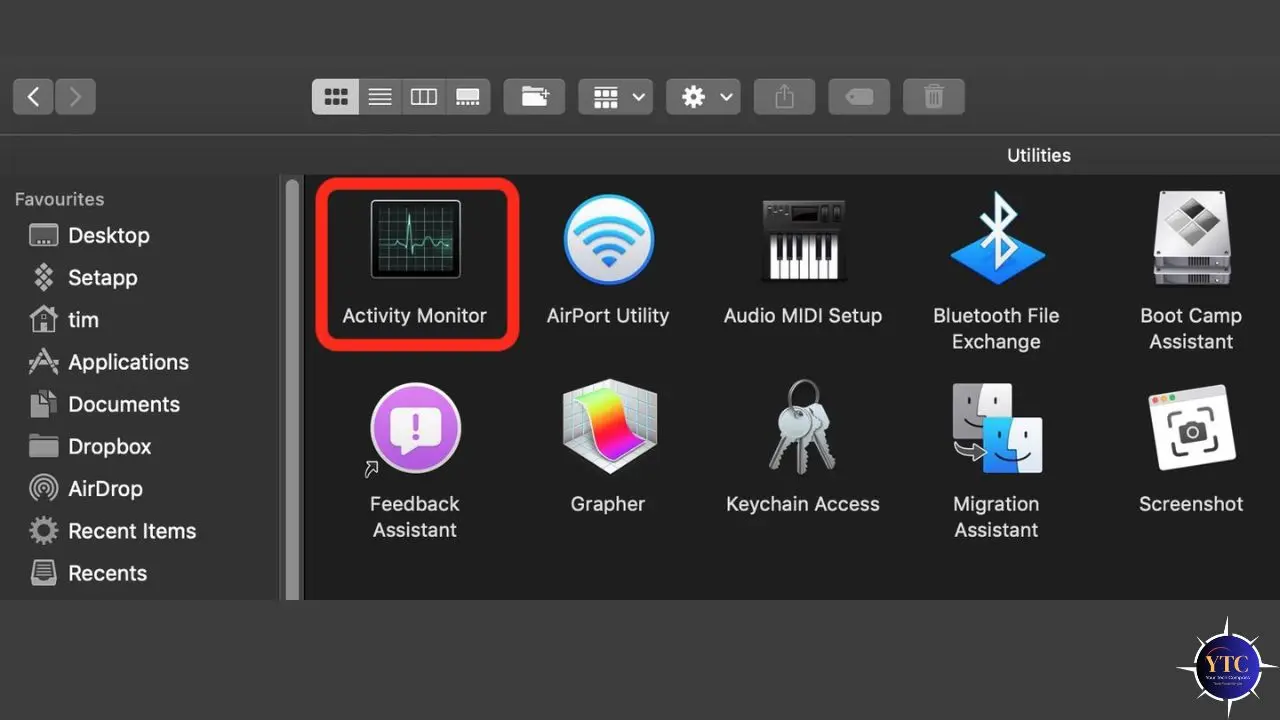Click the Migration Assistant name label
The image size is (1280, 720).
996,517
